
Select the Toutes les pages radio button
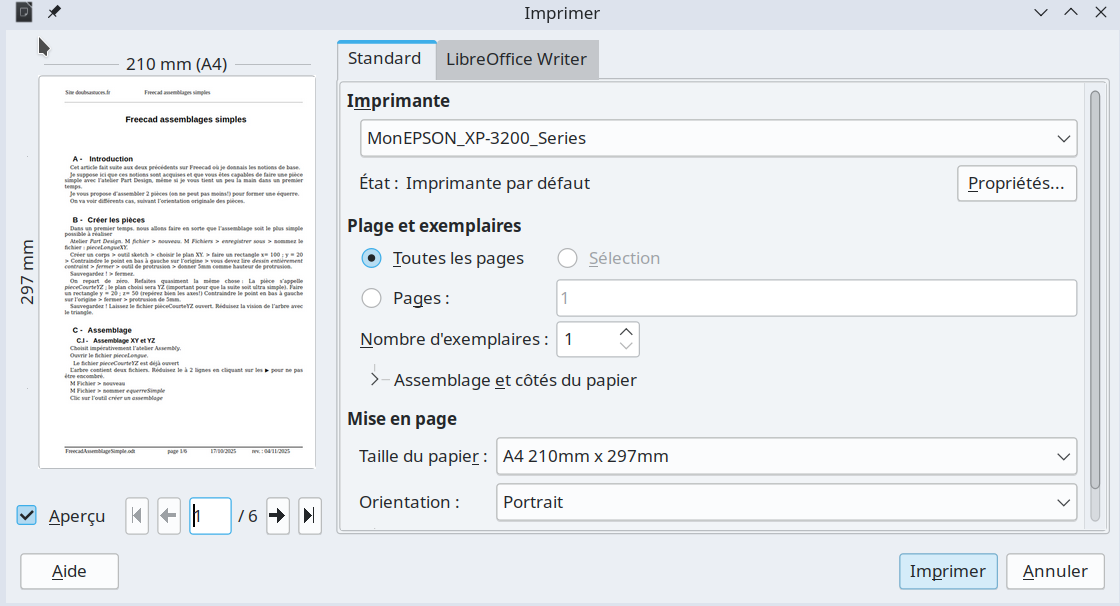click(372, 258)
